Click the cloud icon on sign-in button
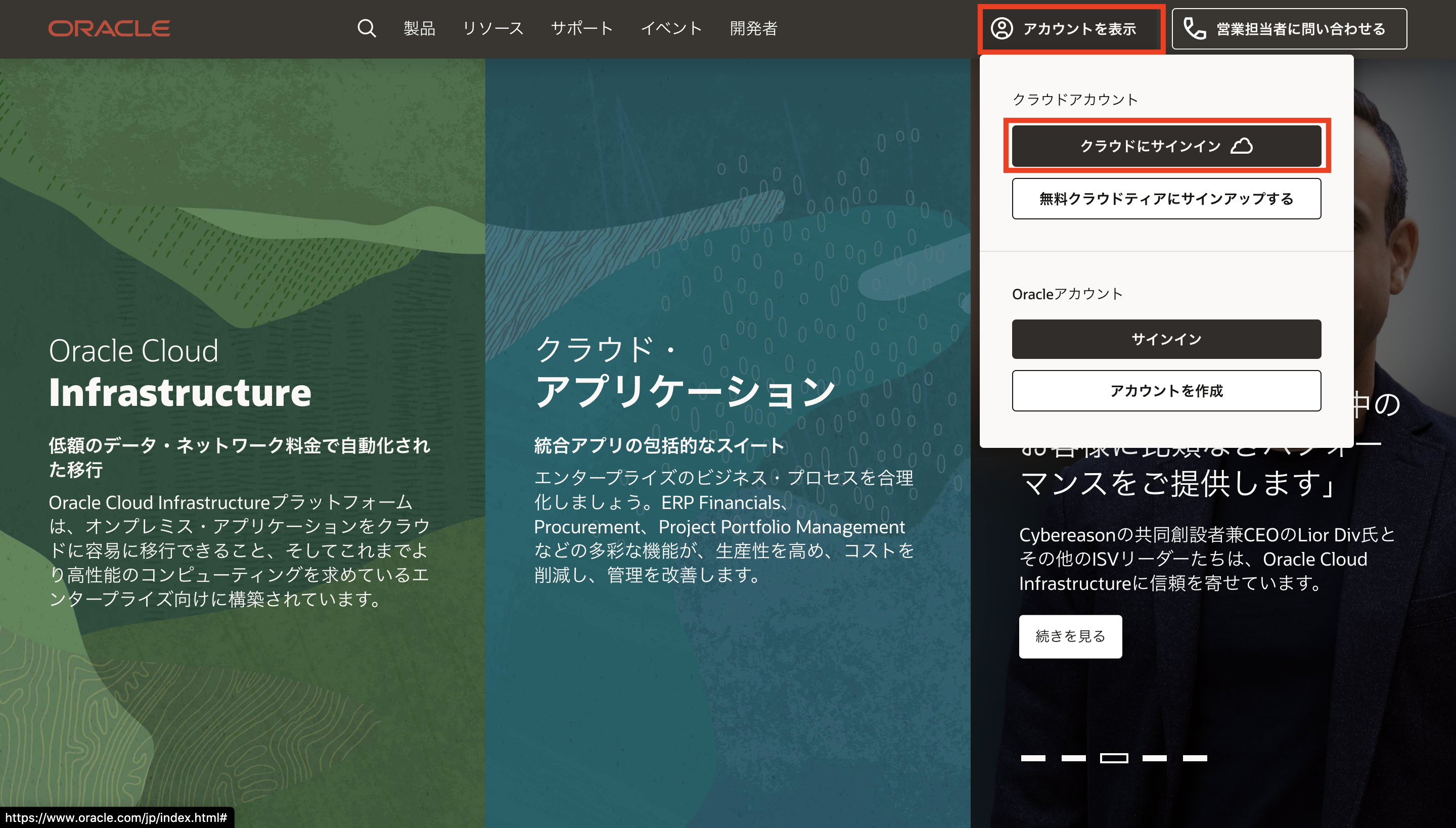This screenshot has height=828, width=1456. pos(1242,146)
